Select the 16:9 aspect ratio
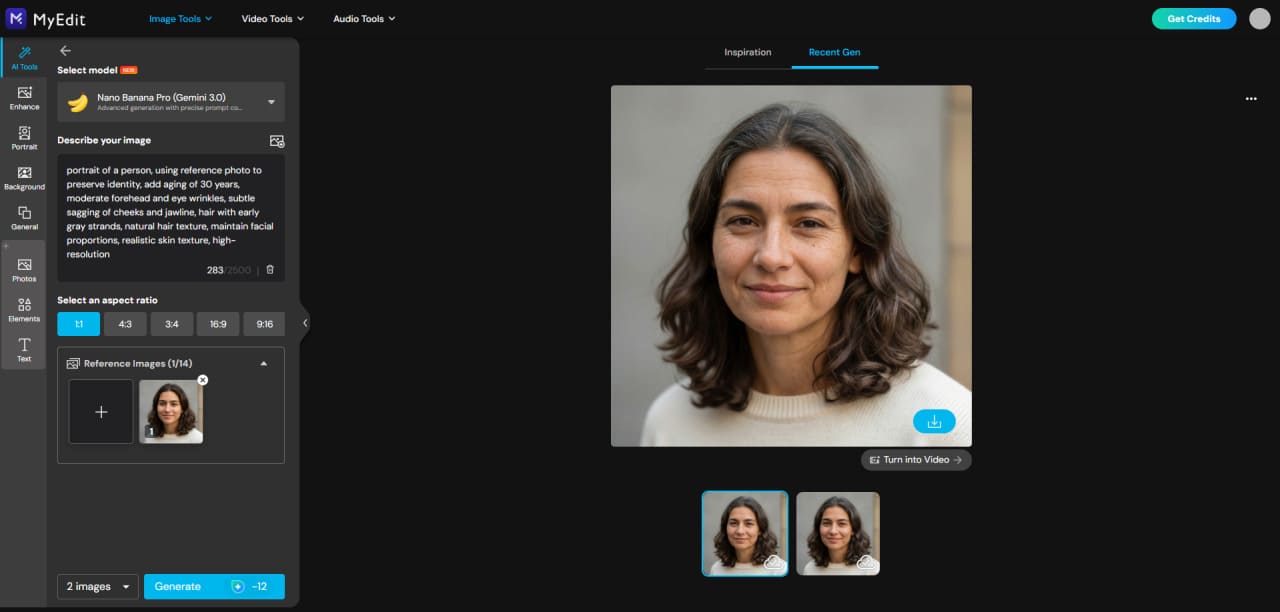 [217, 323]
